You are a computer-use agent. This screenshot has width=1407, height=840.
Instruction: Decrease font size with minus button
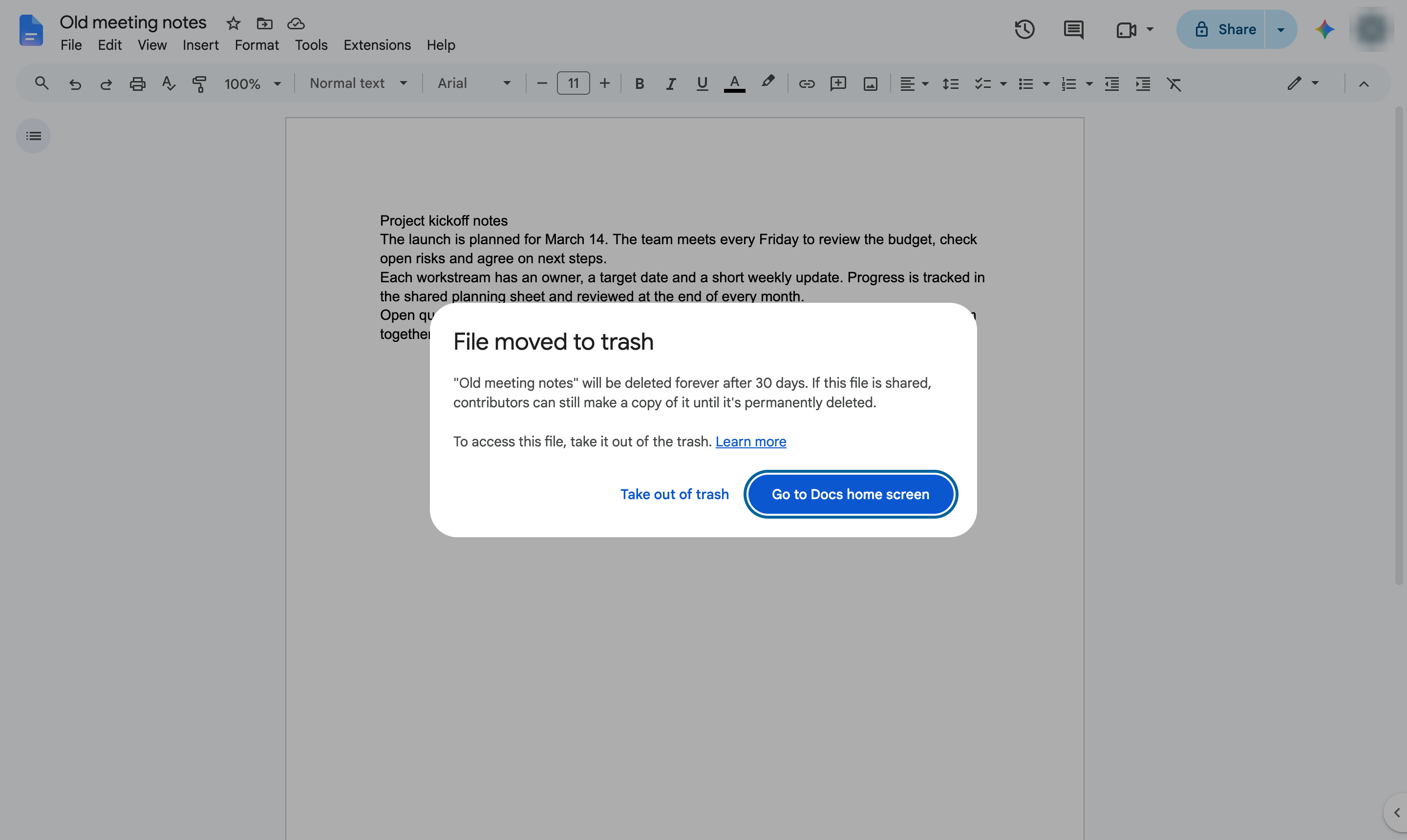pos(542,84)
